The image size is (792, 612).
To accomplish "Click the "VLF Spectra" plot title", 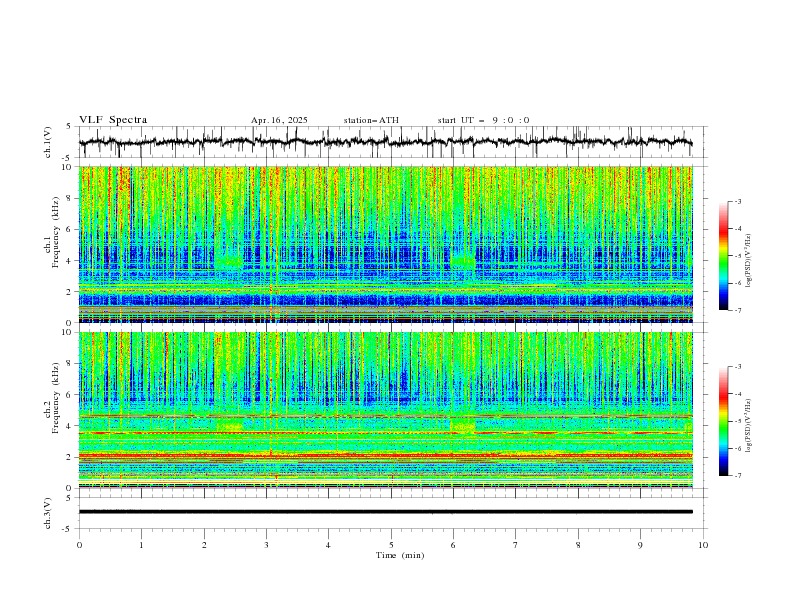I will (113, 120).
